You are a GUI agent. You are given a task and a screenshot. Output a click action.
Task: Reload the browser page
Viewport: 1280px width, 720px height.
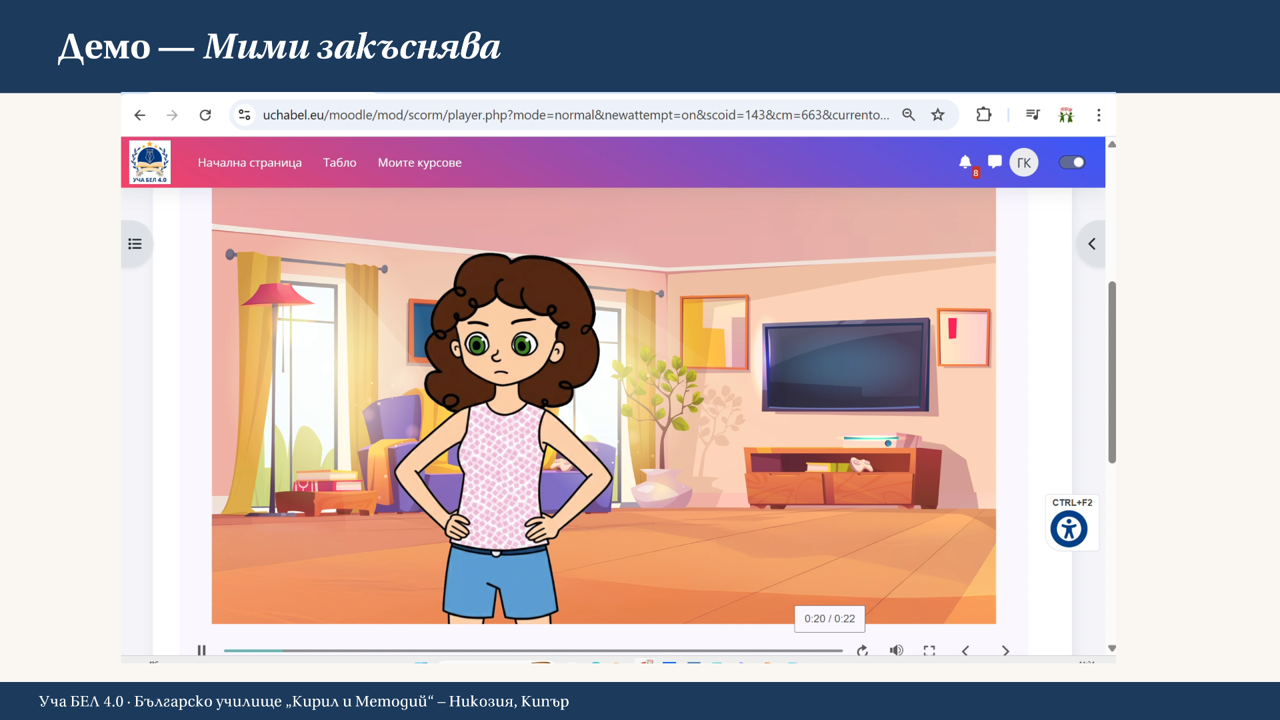point(205,115)
